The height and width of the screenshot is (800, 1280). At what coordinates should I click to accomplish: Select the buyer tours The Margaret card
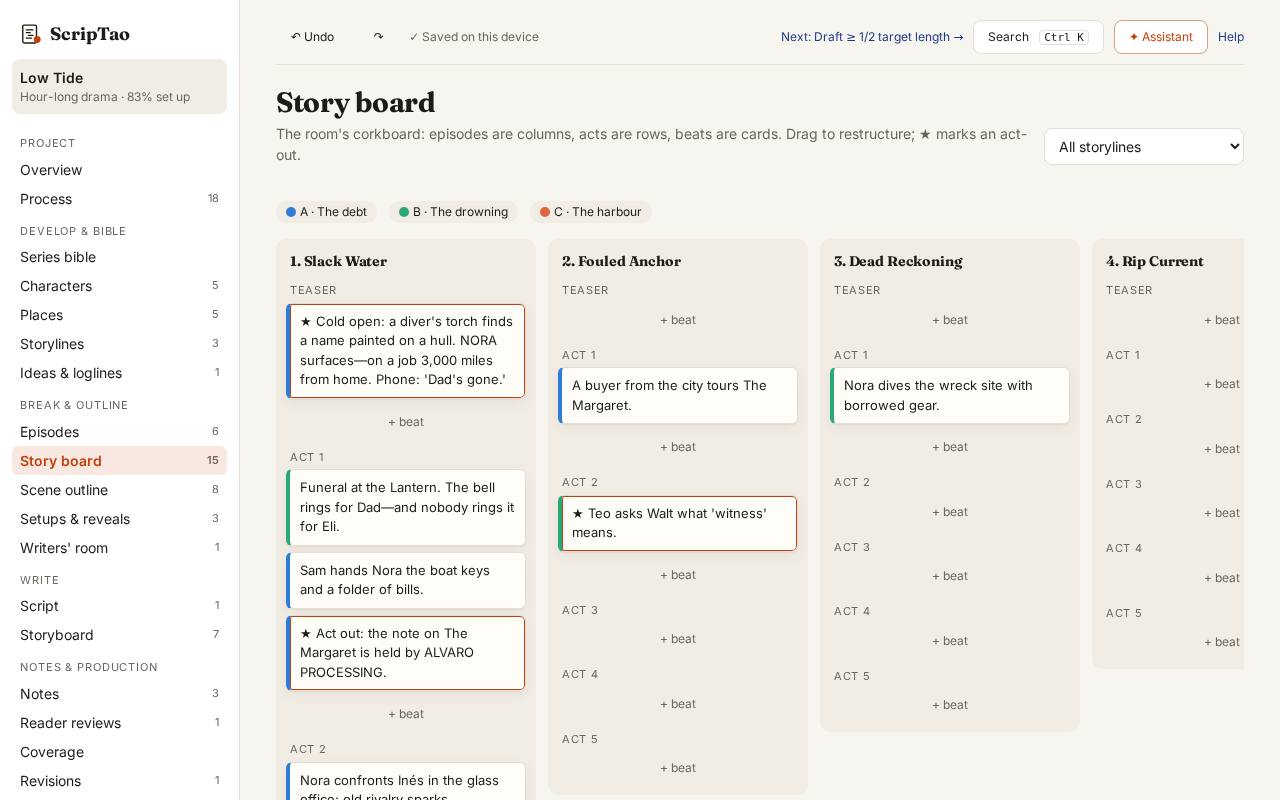coord(678,395)
